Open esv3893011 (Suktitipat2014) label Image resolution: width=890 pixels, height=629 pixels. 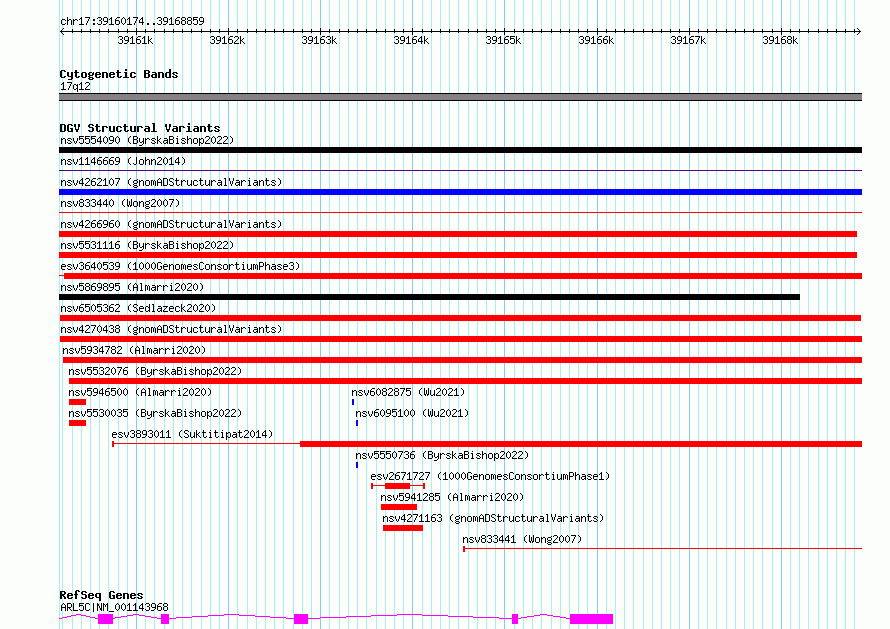pyautogui.click(x=192, y=434)
